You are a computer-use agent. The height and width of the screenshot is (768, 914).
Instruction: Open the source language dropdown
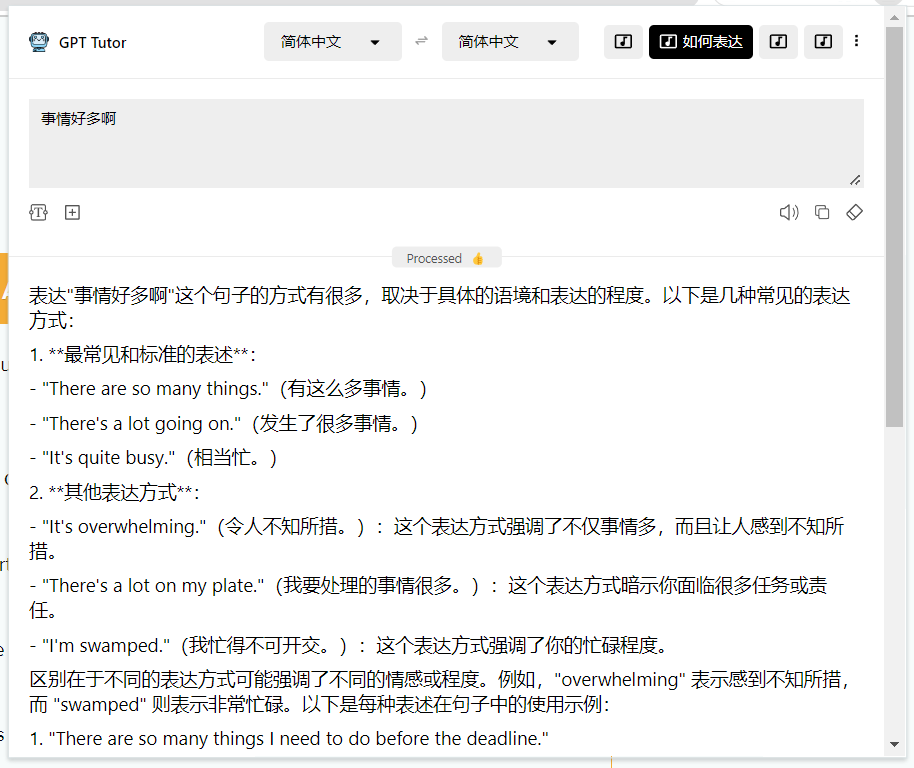click(x=332, y=42)
